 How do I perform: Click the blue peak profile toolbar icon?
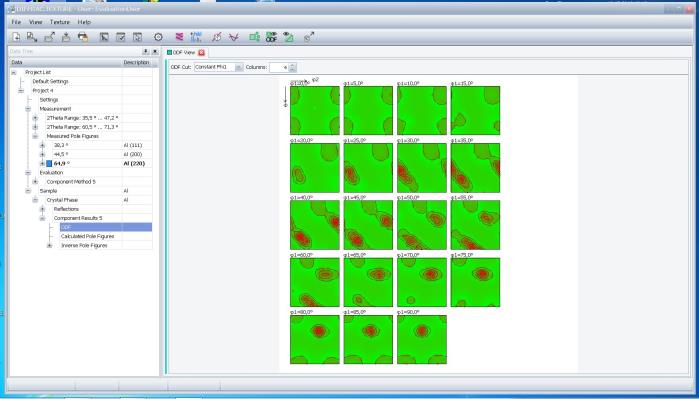click(196, 37)
